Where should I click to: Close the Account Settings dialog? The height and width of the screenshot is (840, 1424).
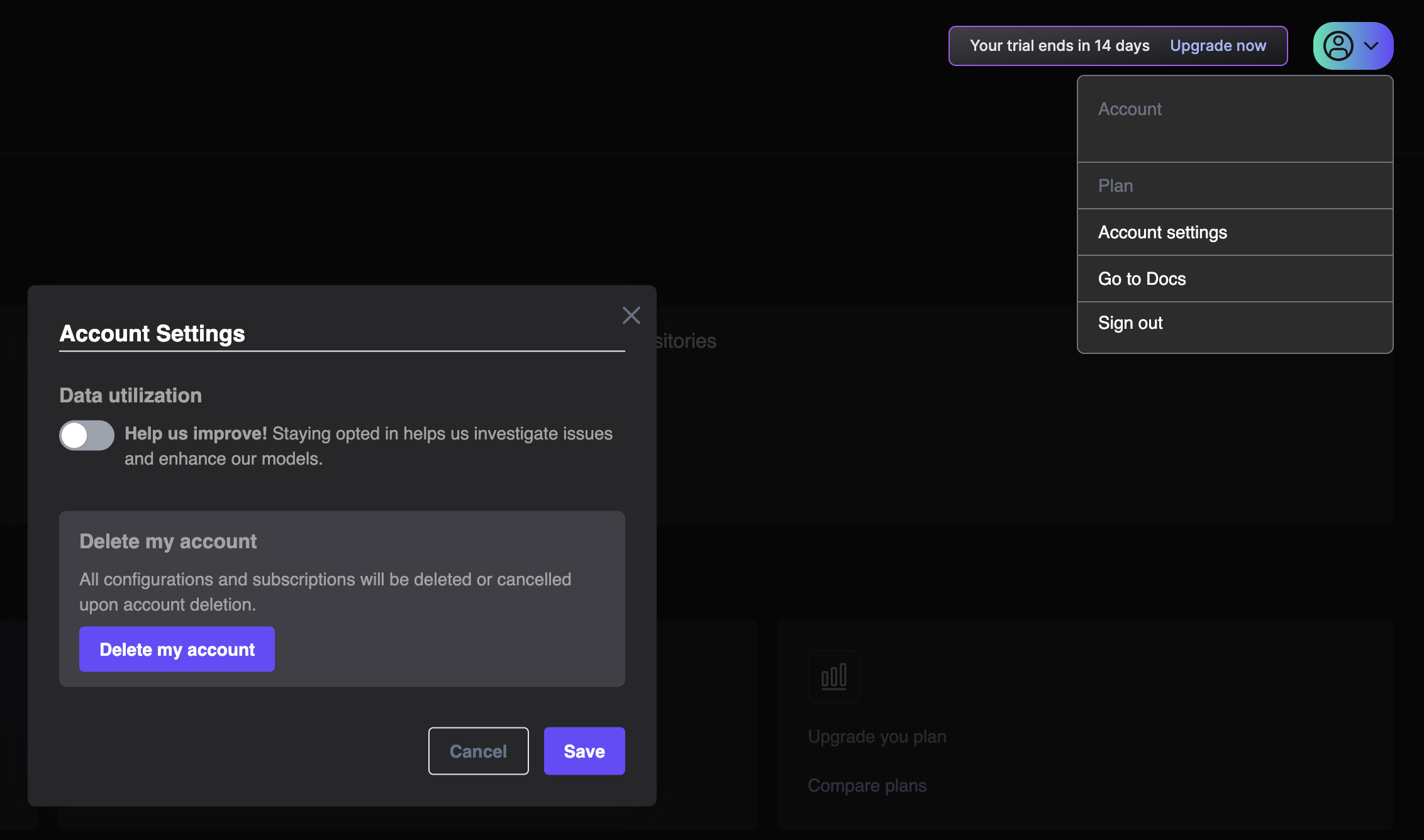point(631,315)
